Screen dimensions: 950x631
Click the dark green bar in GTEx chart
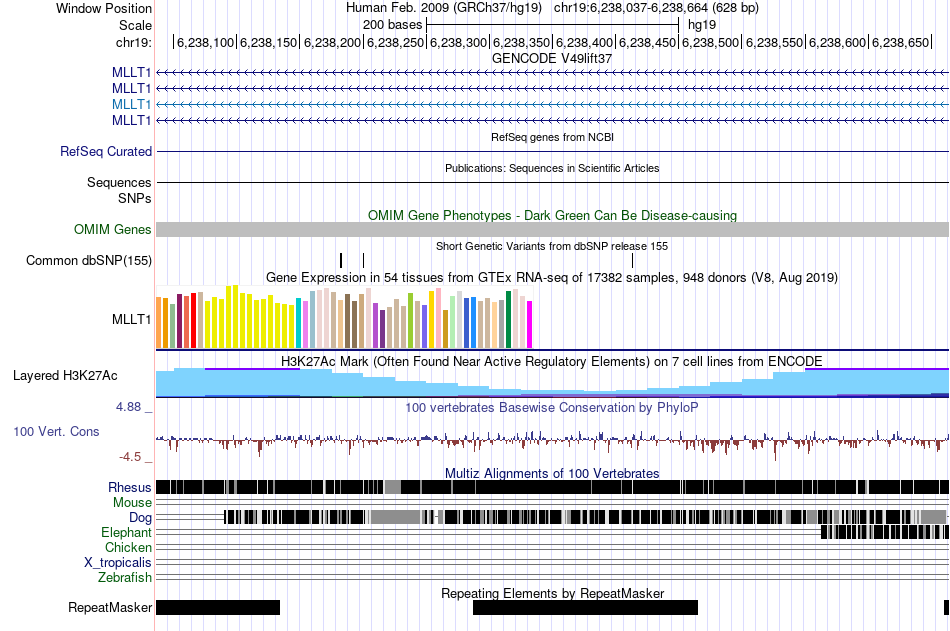pyautogui.click(x=508, y=319)
